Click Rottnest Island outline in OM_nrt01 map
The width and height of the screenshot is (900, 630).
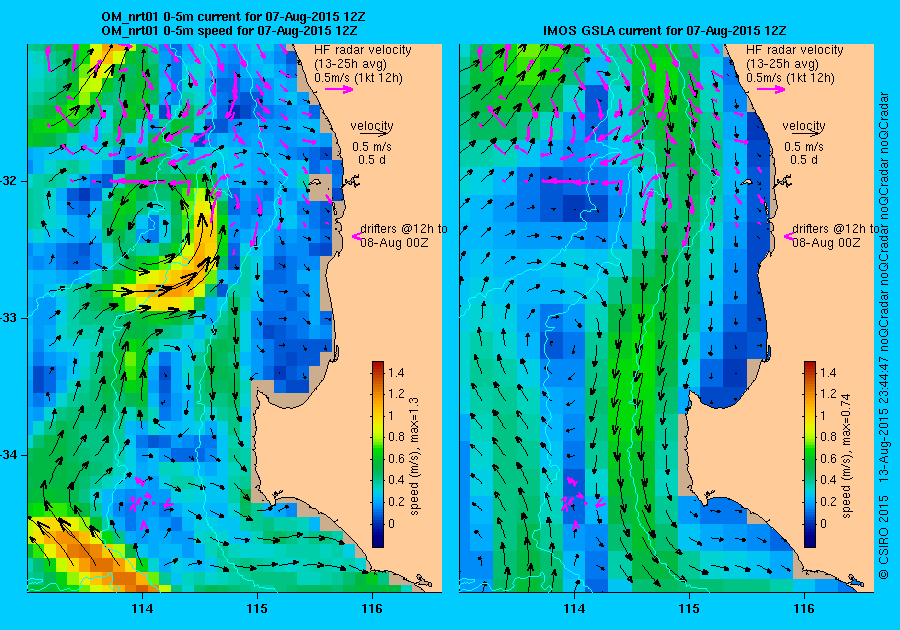pos(315,182)
